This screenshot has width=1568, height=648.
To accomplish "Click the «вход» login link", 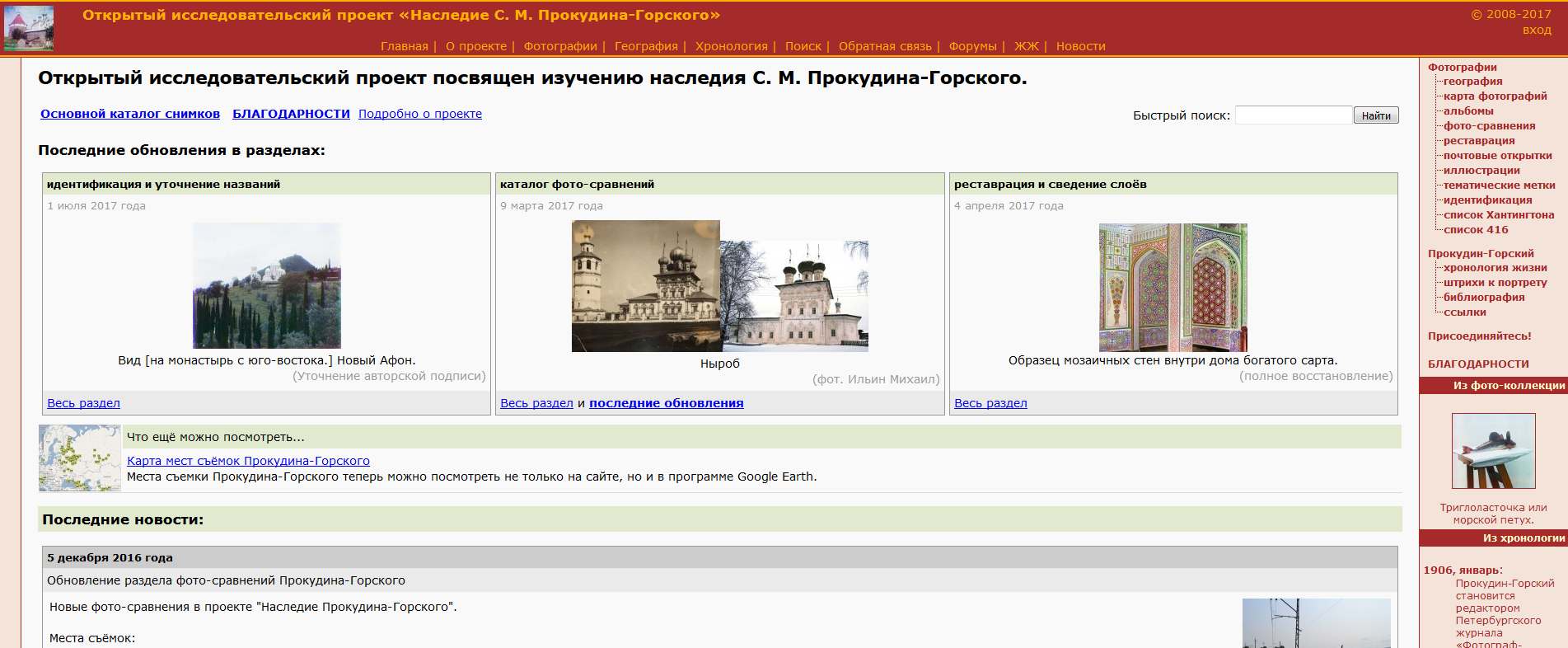I will 1537,30.
